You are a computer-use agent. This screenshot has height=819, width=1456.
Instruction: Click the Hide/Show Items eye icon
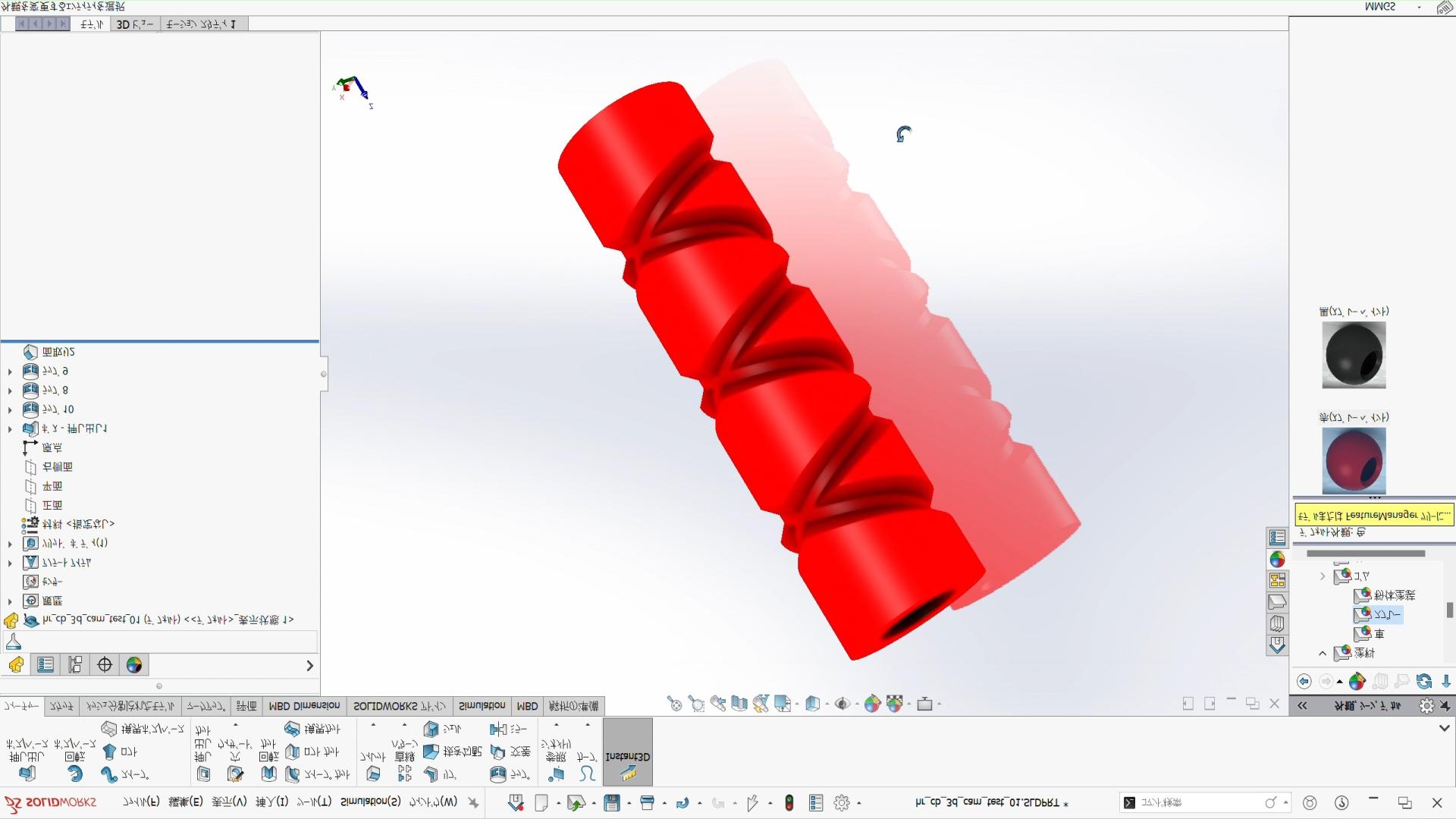click(x=842, y=704)
